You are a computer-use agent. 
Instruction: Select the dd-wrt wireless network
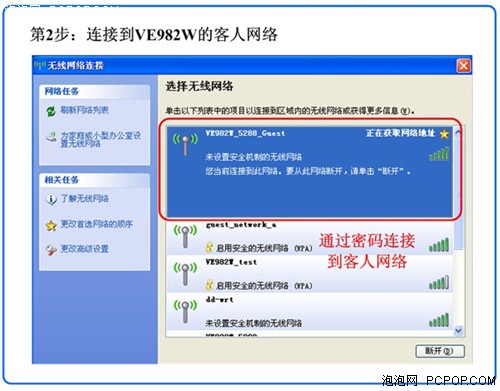point(309,311)
